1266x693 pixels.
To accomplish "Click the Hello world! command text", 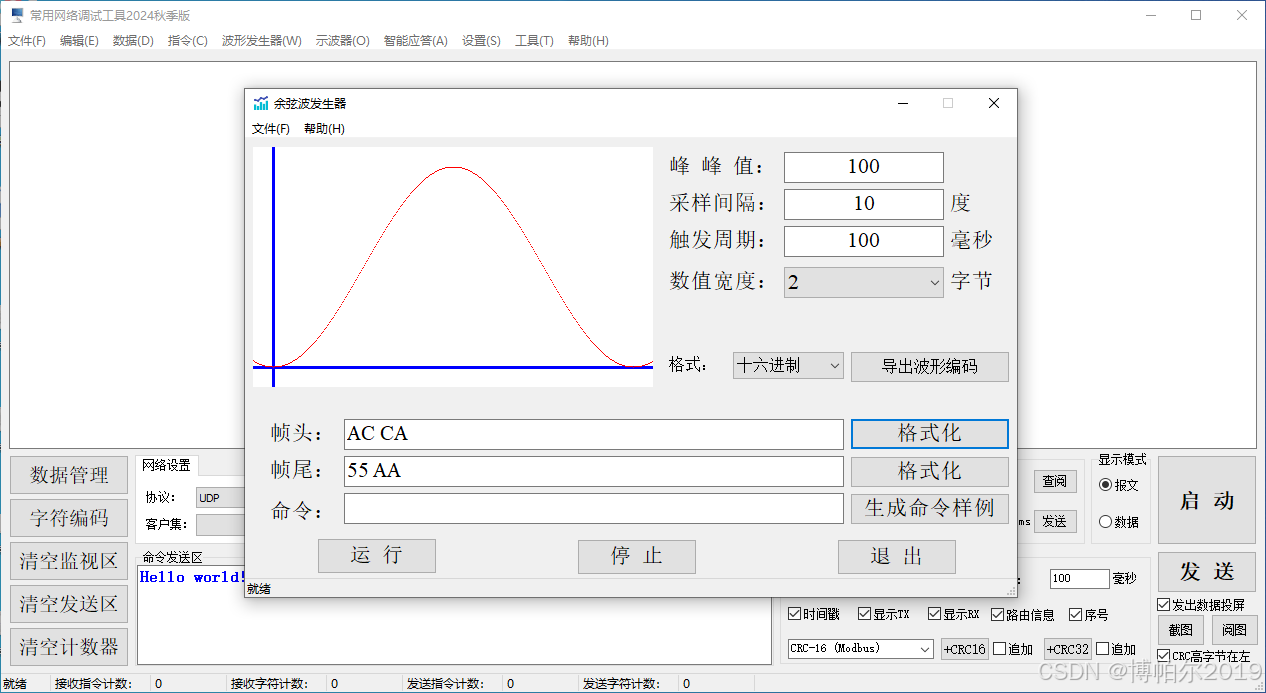I will click(x=192, y=577).
